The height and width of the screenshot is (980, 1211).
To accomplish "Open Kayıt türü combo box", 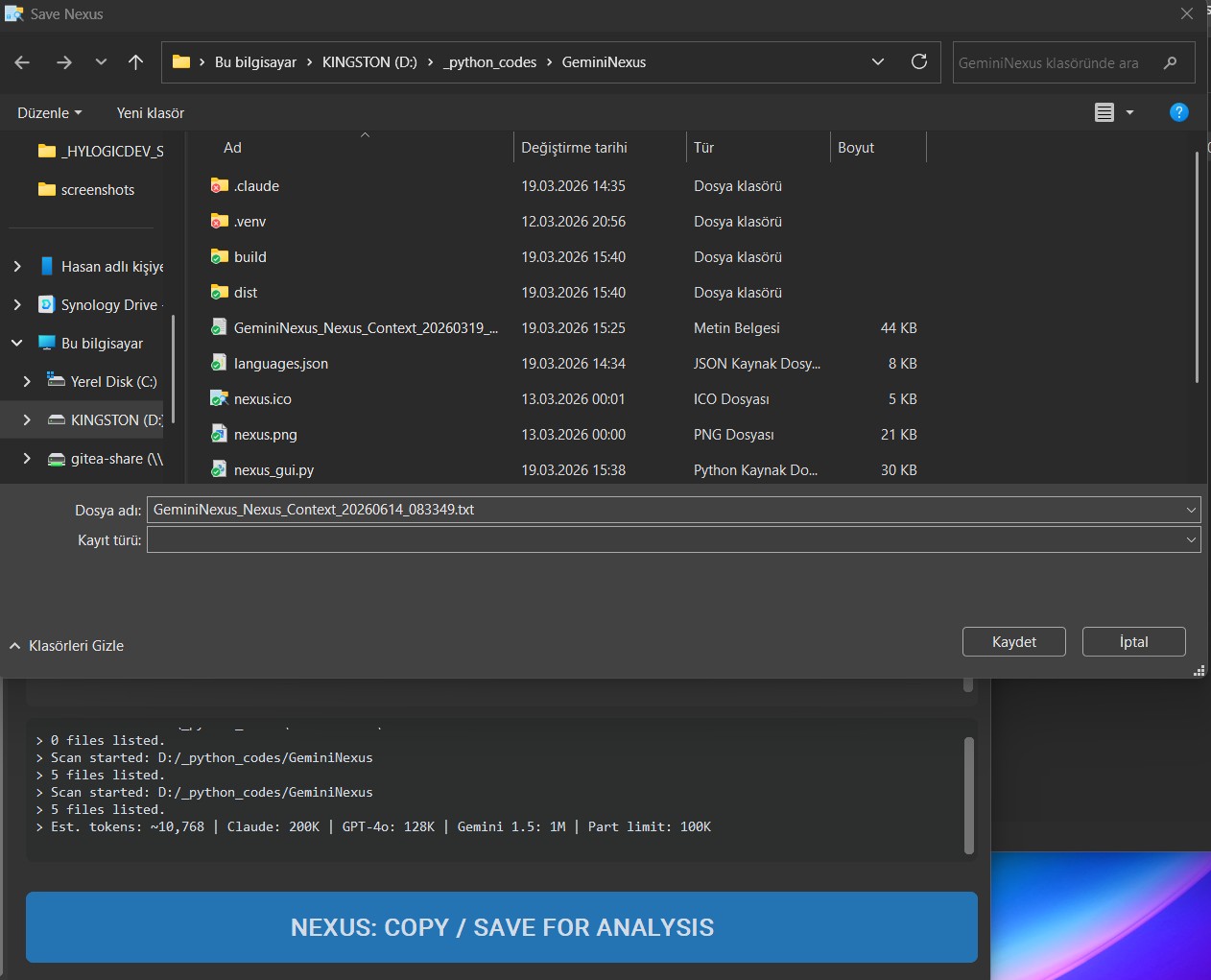I will tap(674, 540).
